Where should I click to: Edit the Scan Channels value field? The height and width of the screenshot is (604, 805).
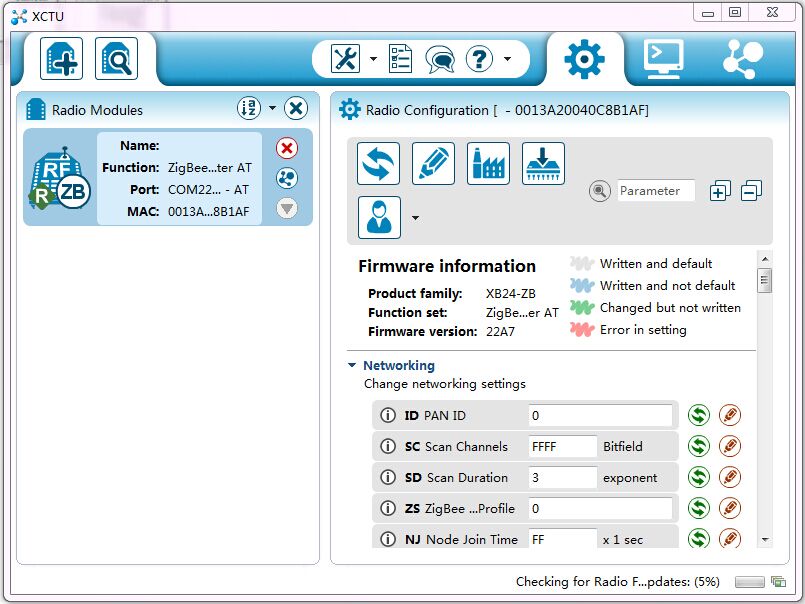coord(563,446)
